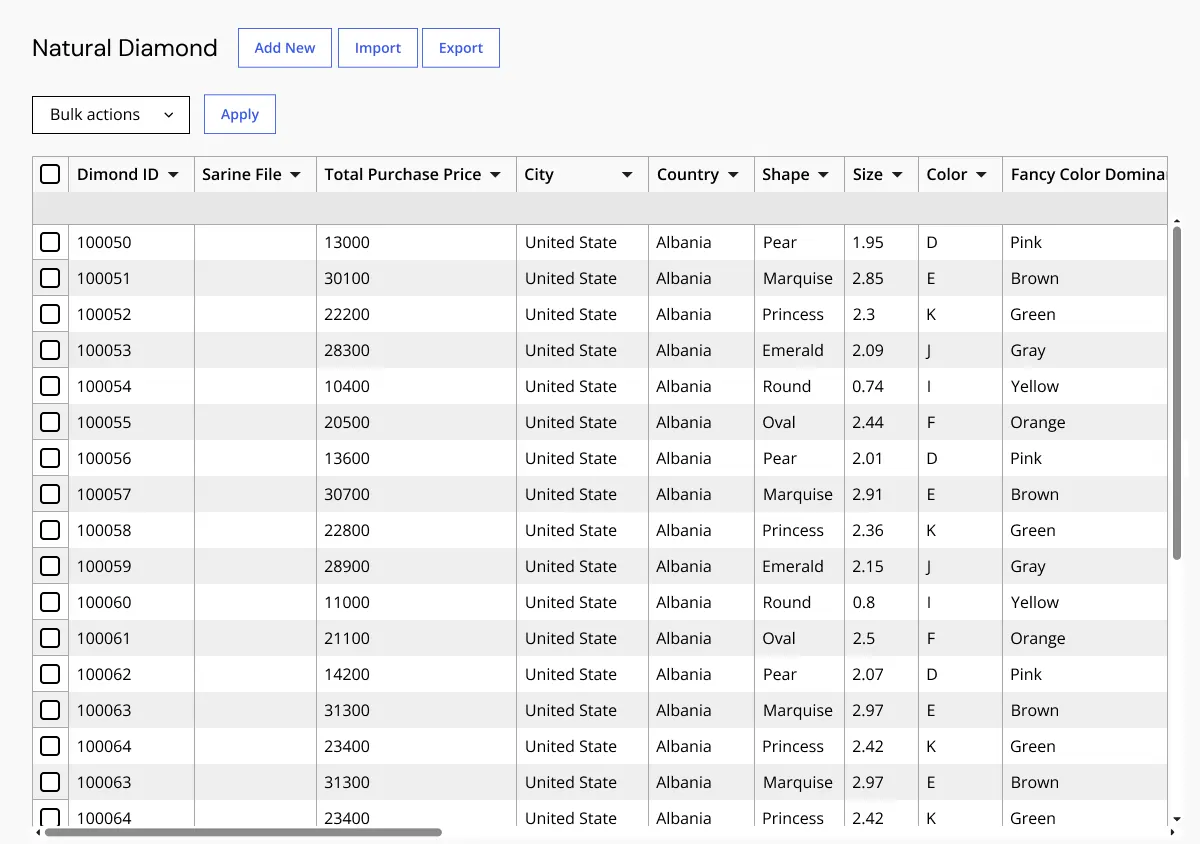The height and width of the screenshot is (844, 1200).
Task: Tick the select-all checkbox in header
Action: pos(50,174)
